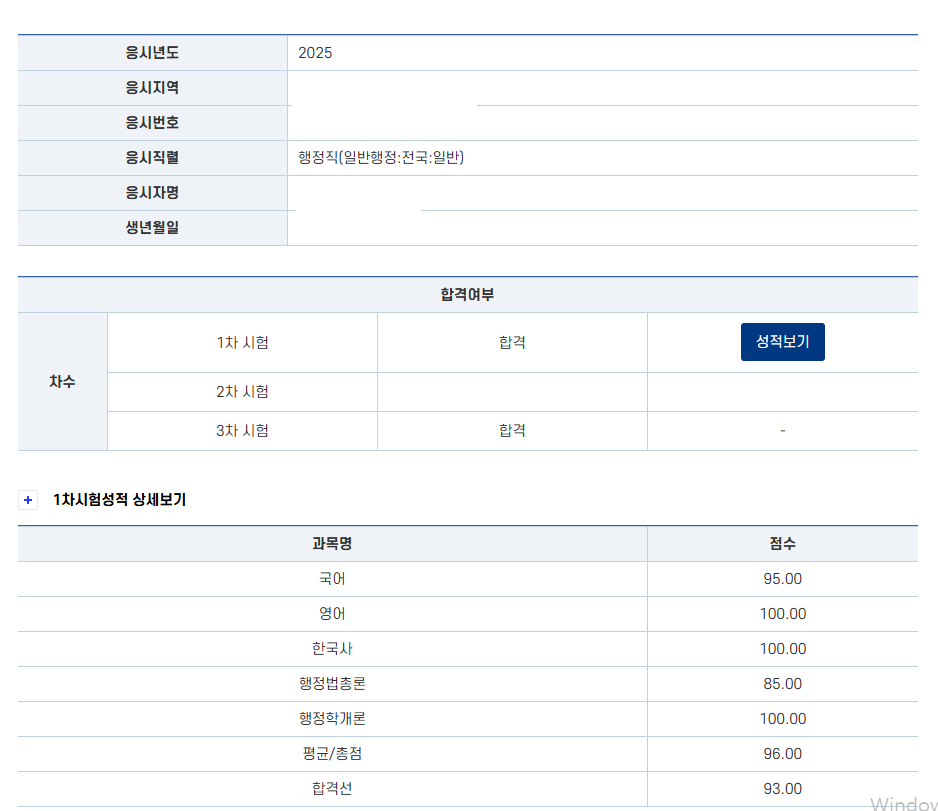Select the 2차 시험 row cell
This screenshot has width=938, height=811.
coord(242,392)
